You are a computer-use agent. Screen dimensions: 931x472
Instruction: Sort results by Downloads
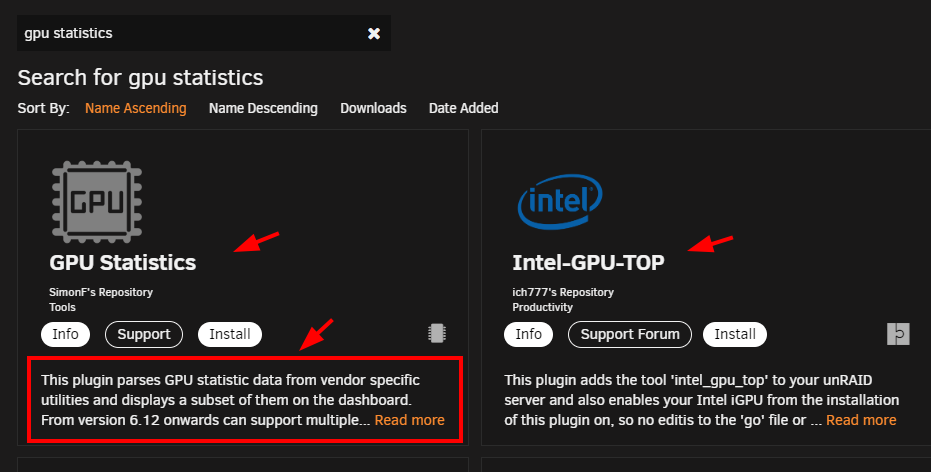tap(373, 108)
